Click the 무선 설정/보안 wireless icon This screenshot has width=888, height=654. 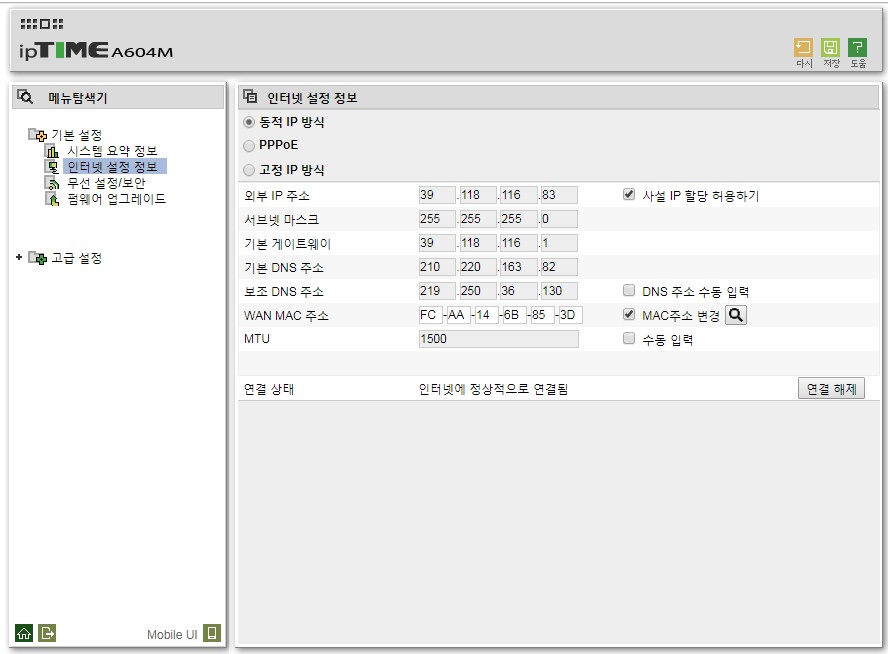tap(52, 183)
